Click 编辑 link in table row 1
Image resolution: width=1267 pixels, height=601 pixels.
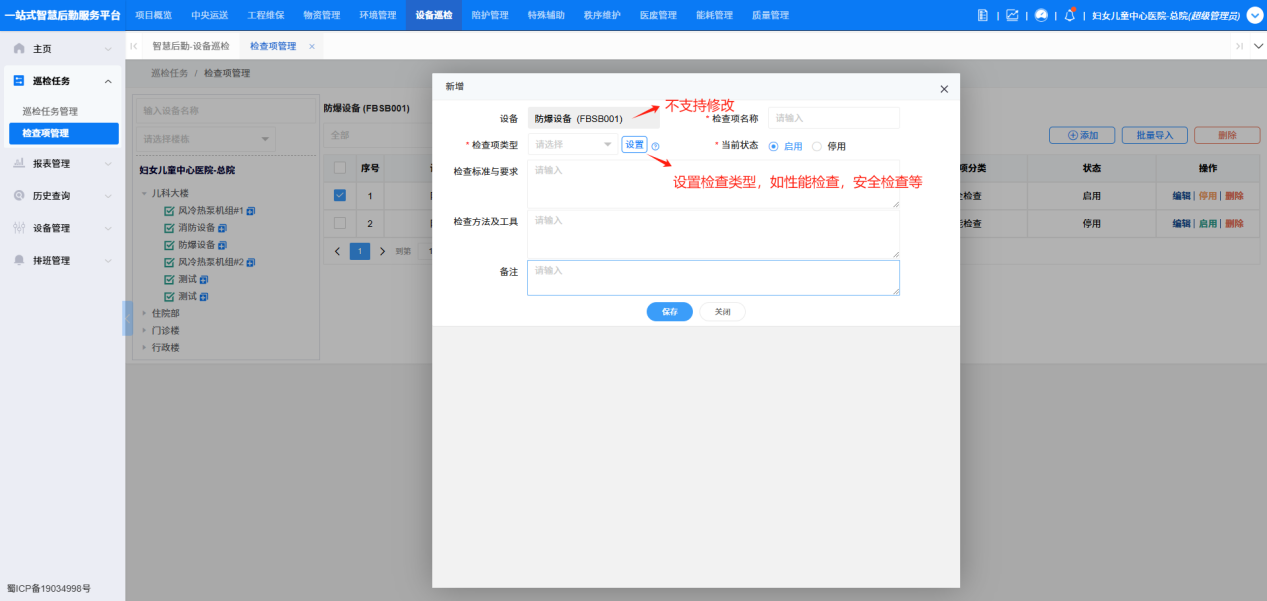click(x=1182, y=196)
